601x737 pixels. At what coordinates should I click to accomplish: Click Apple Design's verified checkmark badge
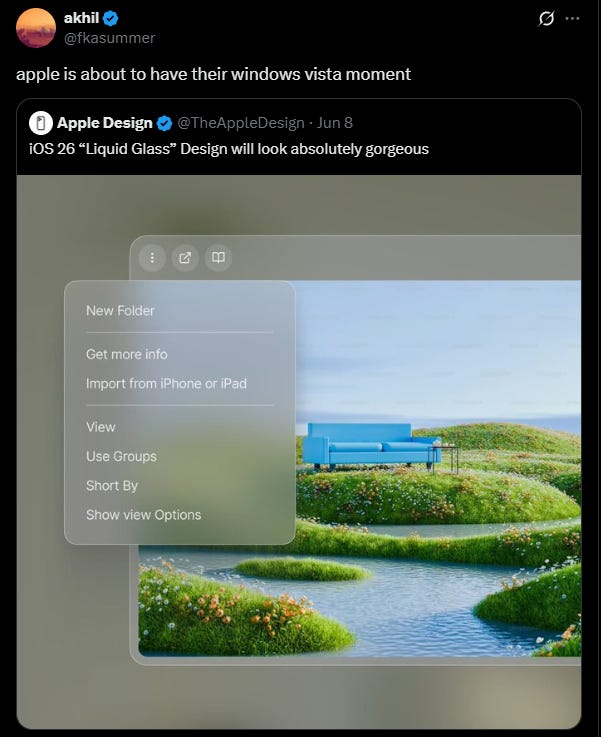tap(164, 124)
